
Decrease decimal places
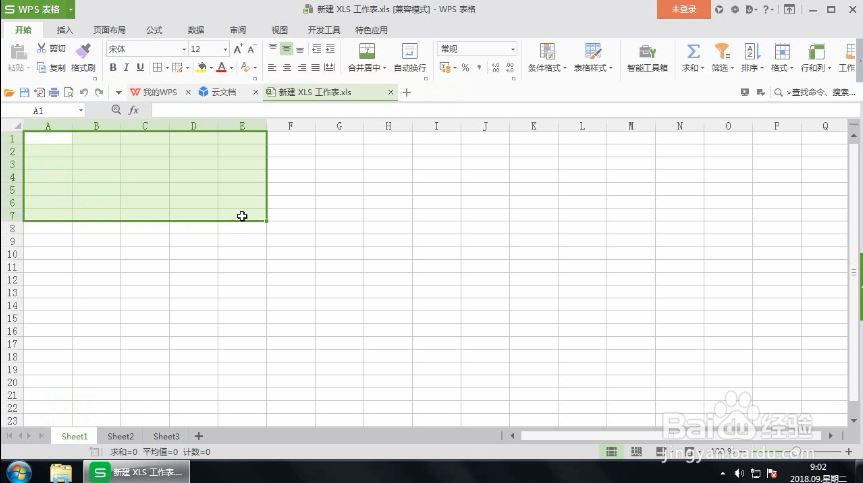(x=510, y=67)
